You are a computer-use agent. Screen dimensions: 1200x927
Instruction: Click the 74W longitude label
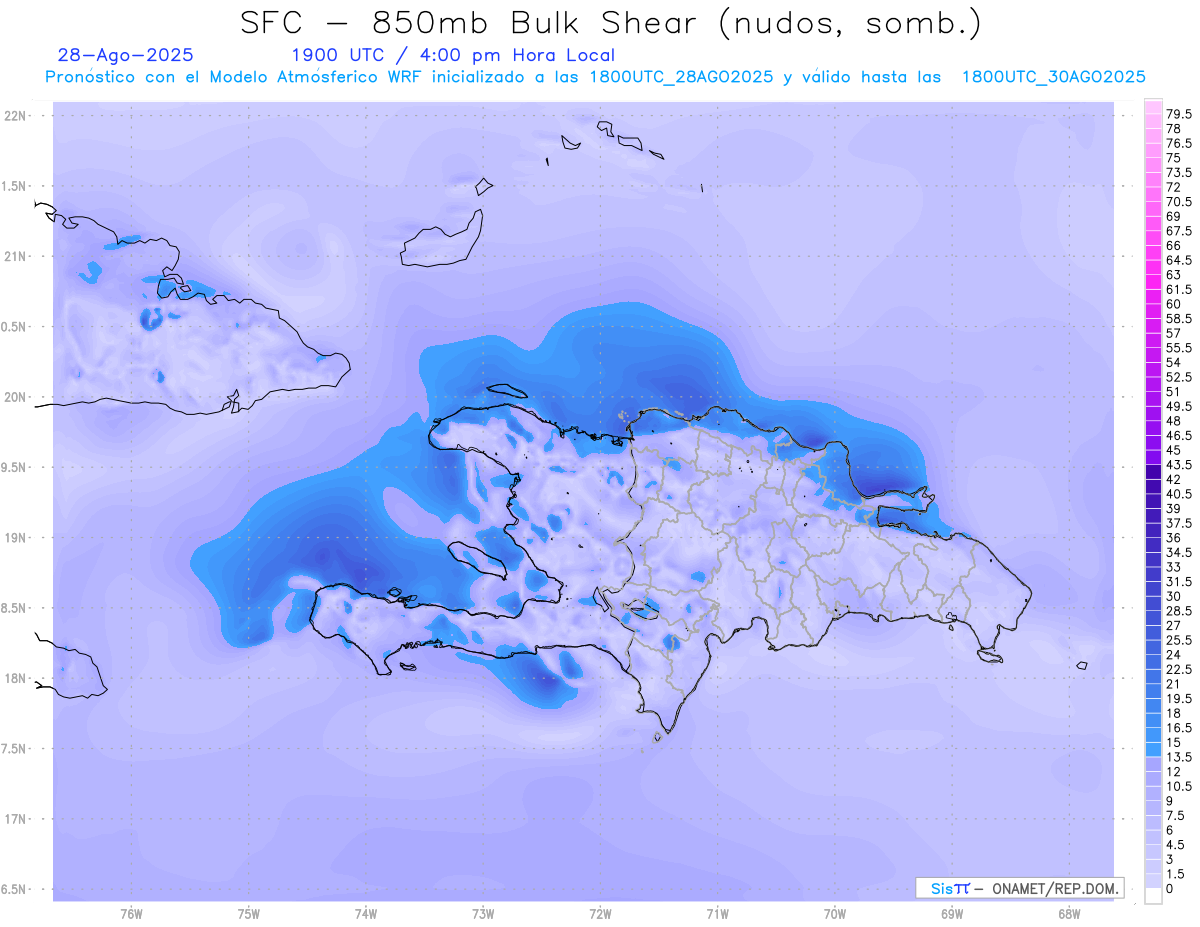coord(365,913)
